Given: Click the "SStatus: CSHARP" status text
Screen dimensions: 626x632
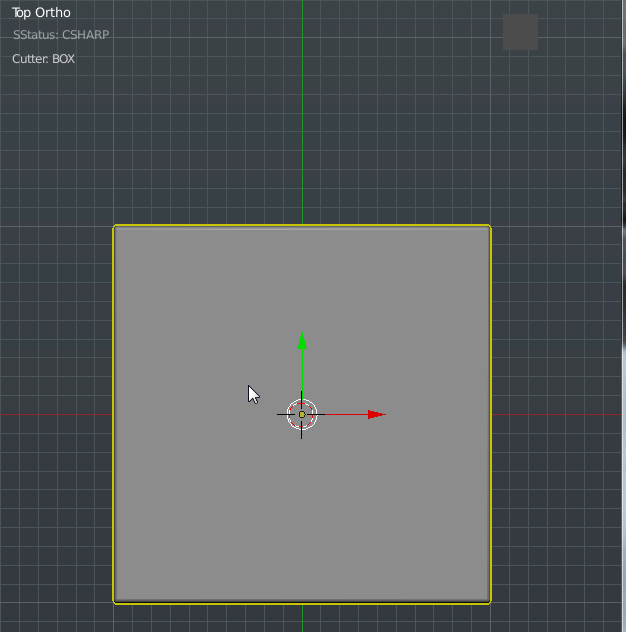Looking at the screenshot, I should (61, 35).
